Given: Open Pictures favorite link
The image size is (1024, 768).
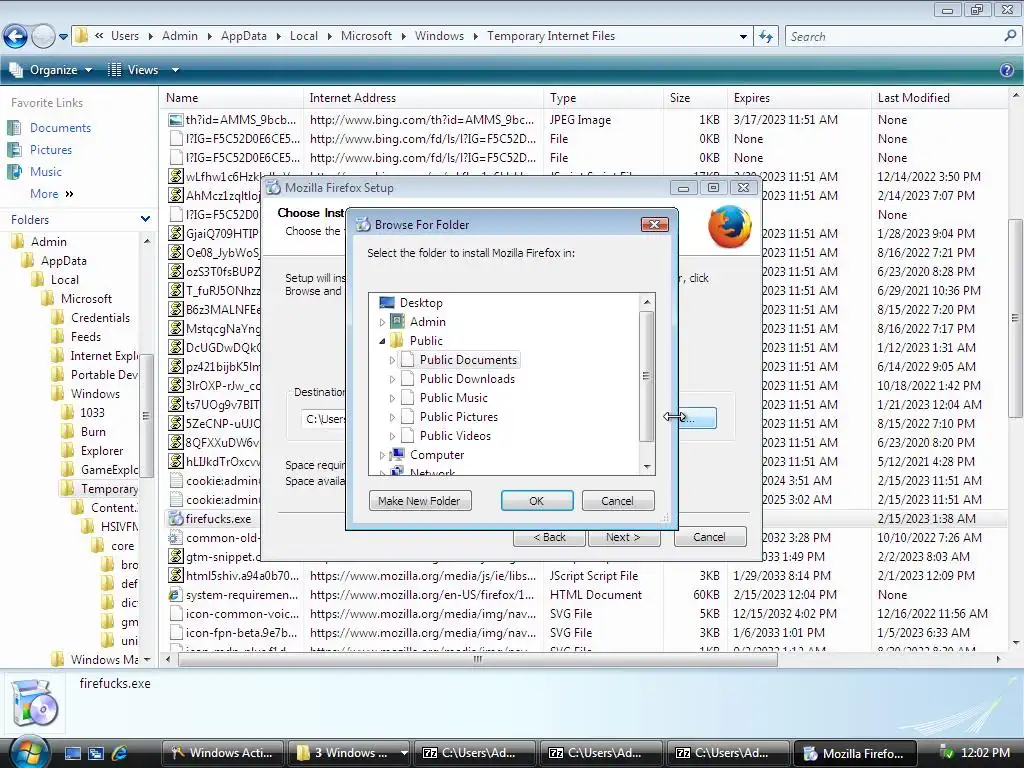Looking at the screenshot, I should pos(50,150).
